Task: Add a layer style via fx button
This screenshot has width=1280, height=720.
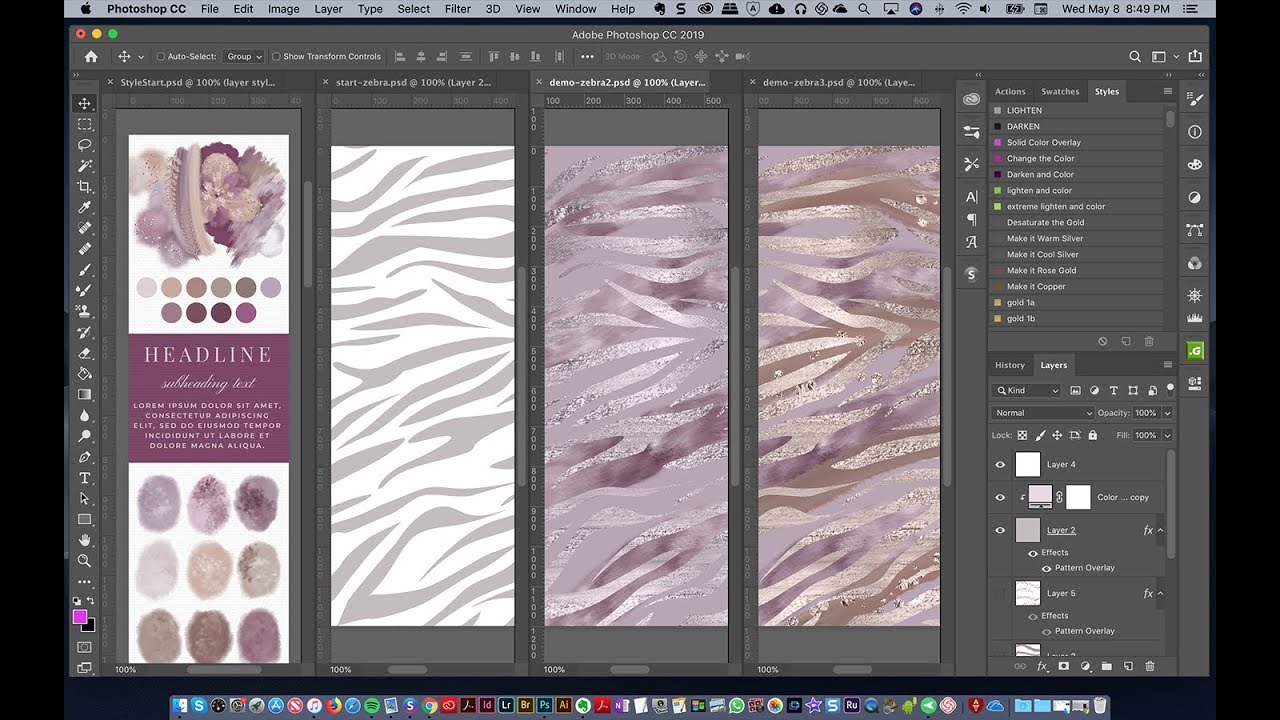Action: [1042, 666]
